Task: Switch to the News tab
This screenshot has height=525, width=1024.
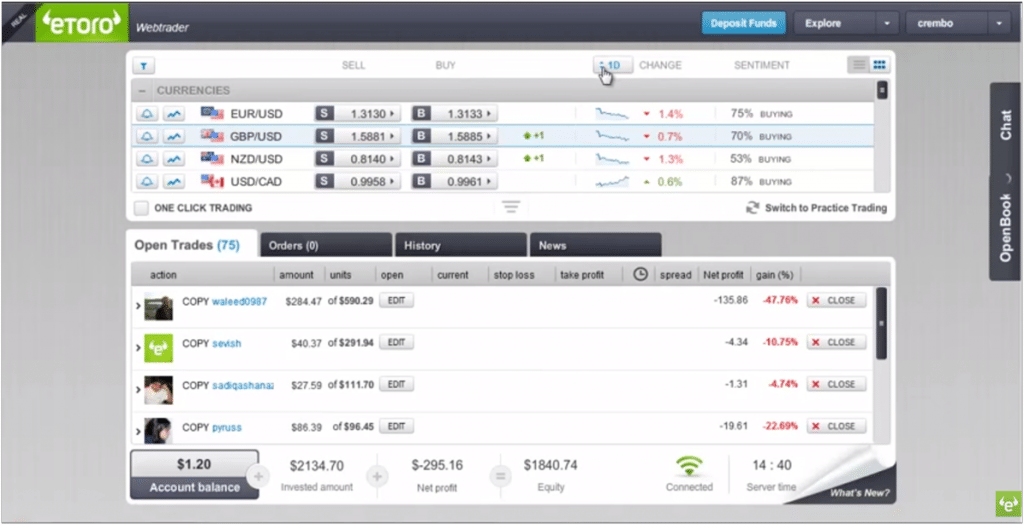Action: (x=595, y=246)
